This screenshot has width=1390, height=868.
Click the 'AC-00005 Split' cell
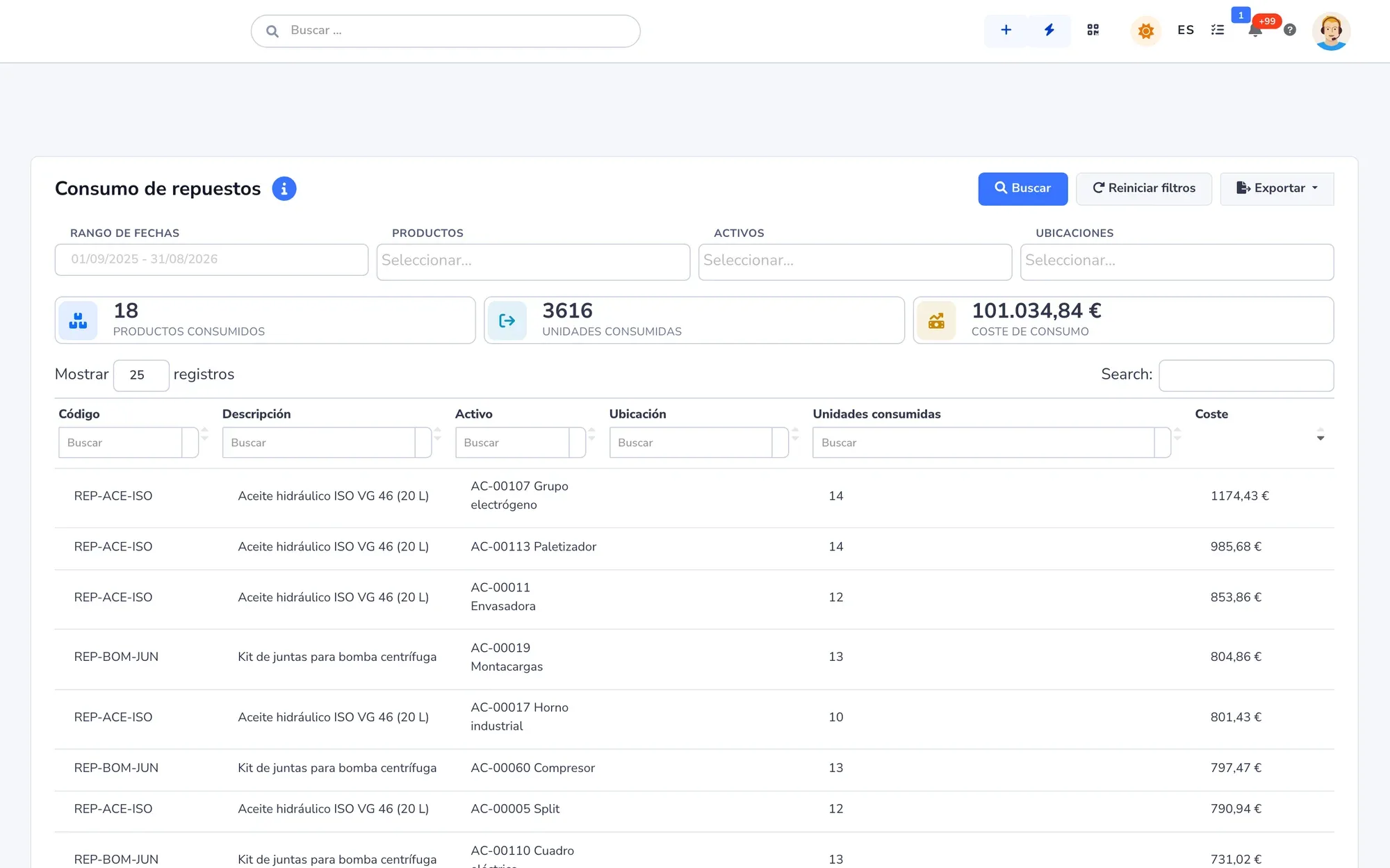pos(515,809)
